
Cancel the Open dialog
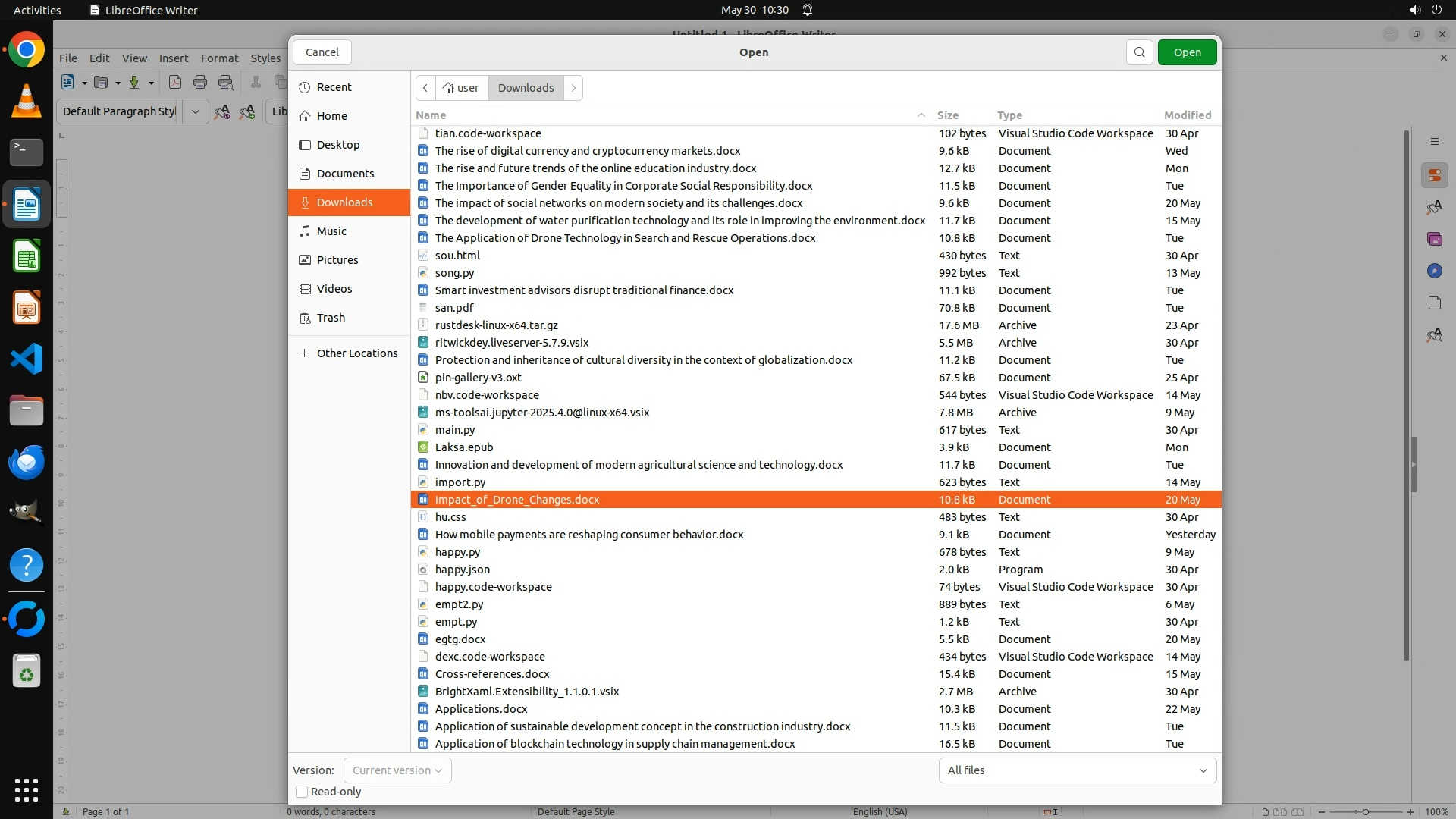tap(322, 52)
